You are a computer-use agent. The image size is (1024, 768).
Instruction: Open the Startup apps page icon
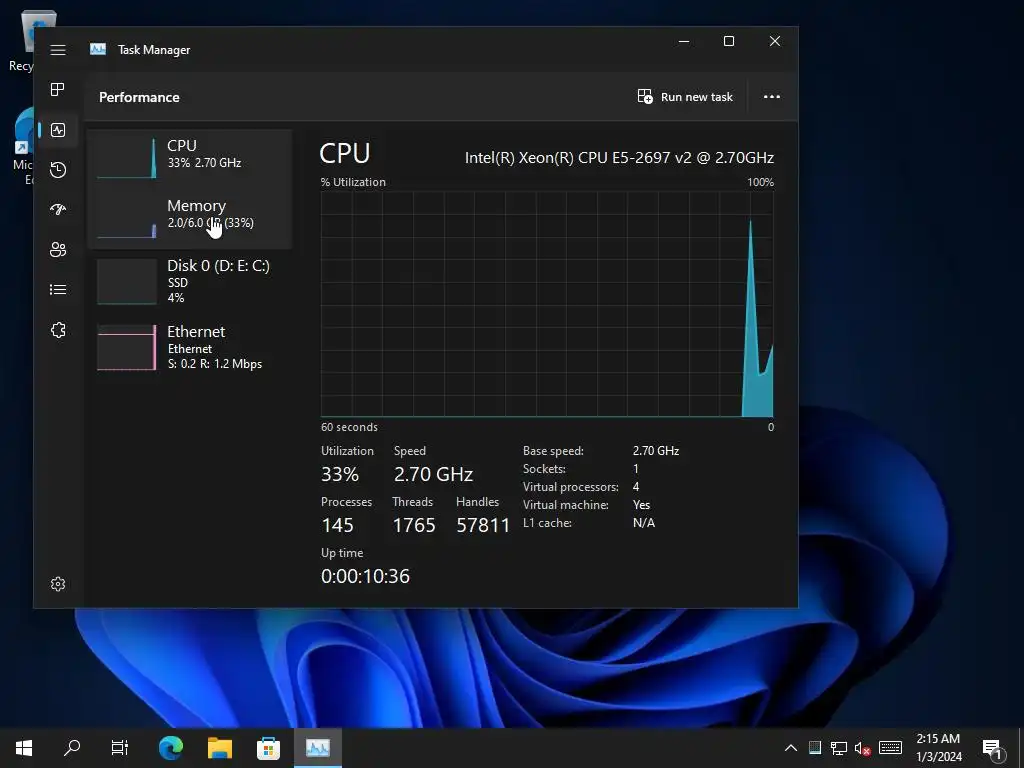click(x=58, y=210)
